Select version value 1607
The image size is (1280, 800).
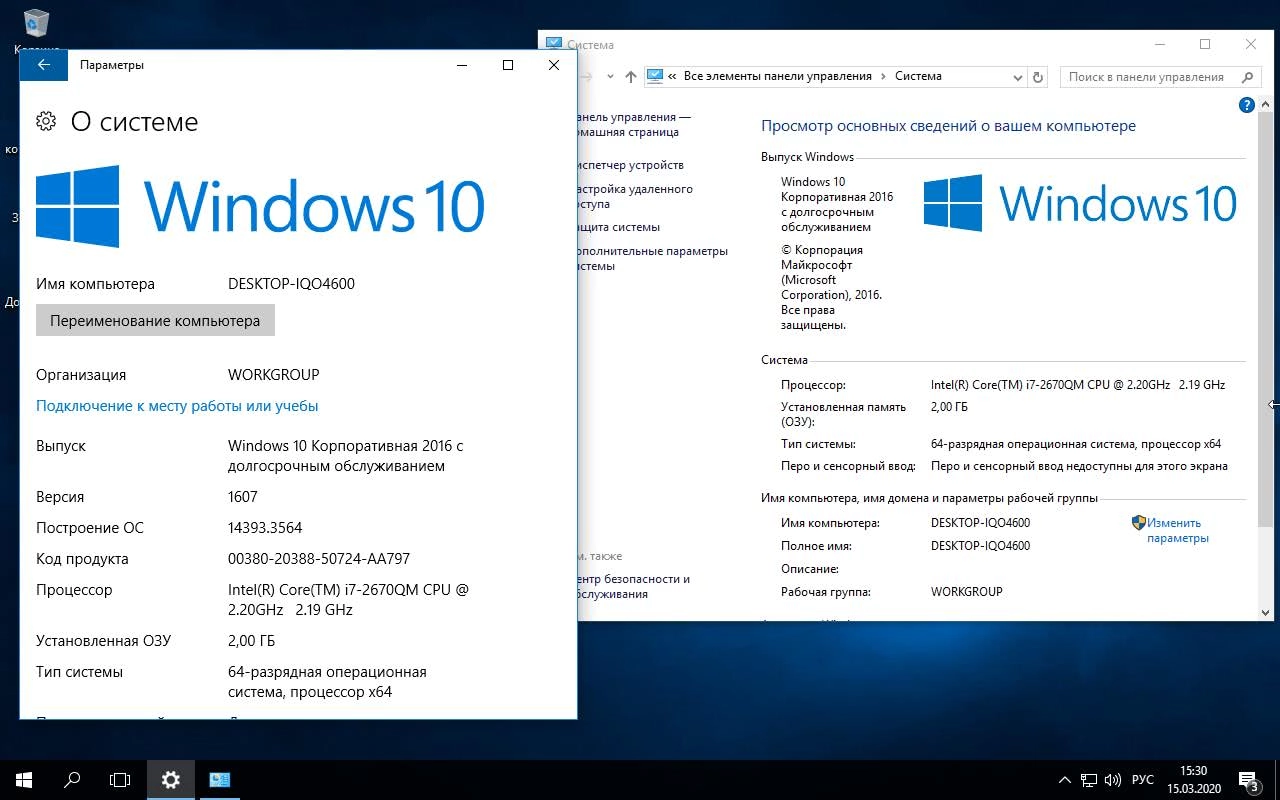coord(243,497)
